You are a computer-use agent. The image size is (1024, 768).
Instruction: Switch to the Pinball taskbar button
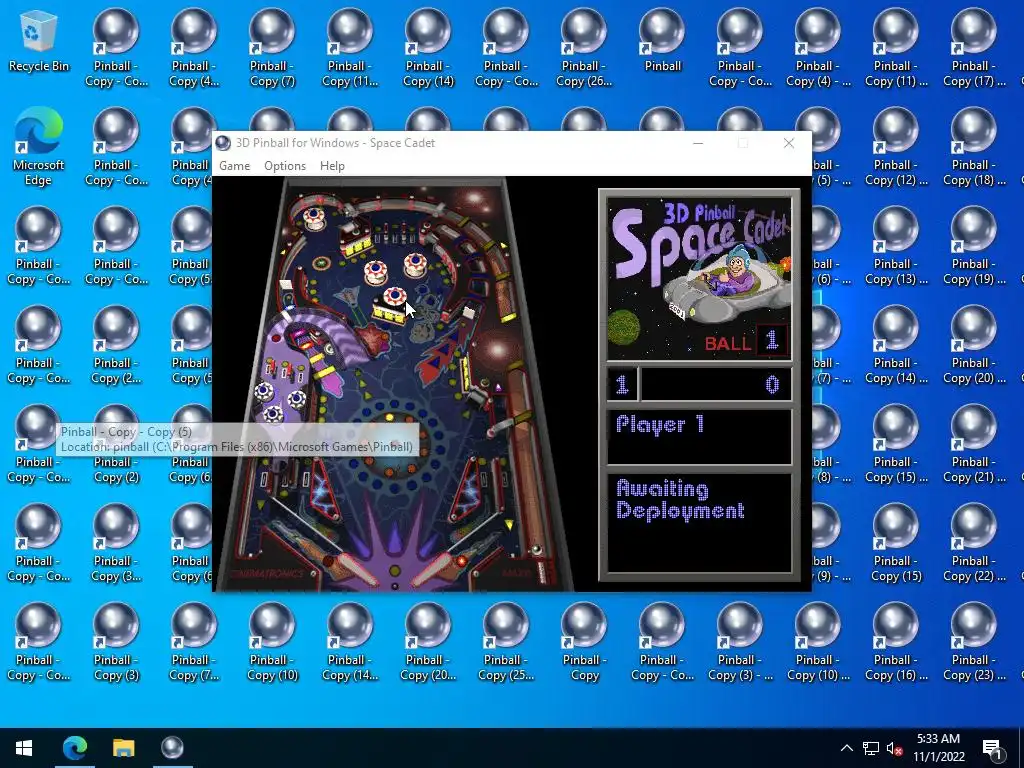[x=172, y=748]
